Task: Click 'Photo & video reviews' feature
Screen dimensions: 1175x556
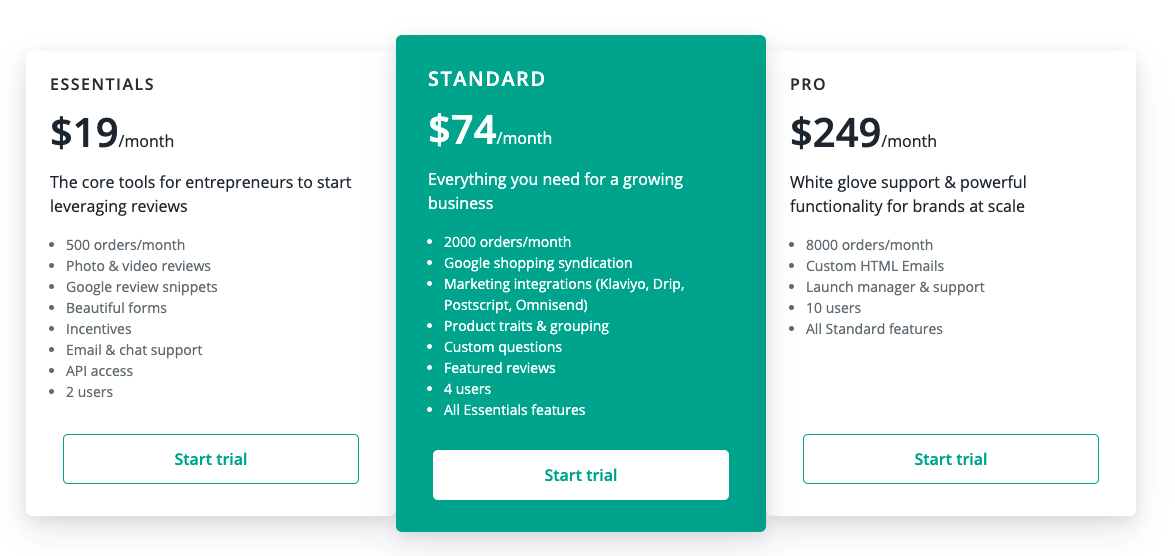Action: [x=138, y=266]
